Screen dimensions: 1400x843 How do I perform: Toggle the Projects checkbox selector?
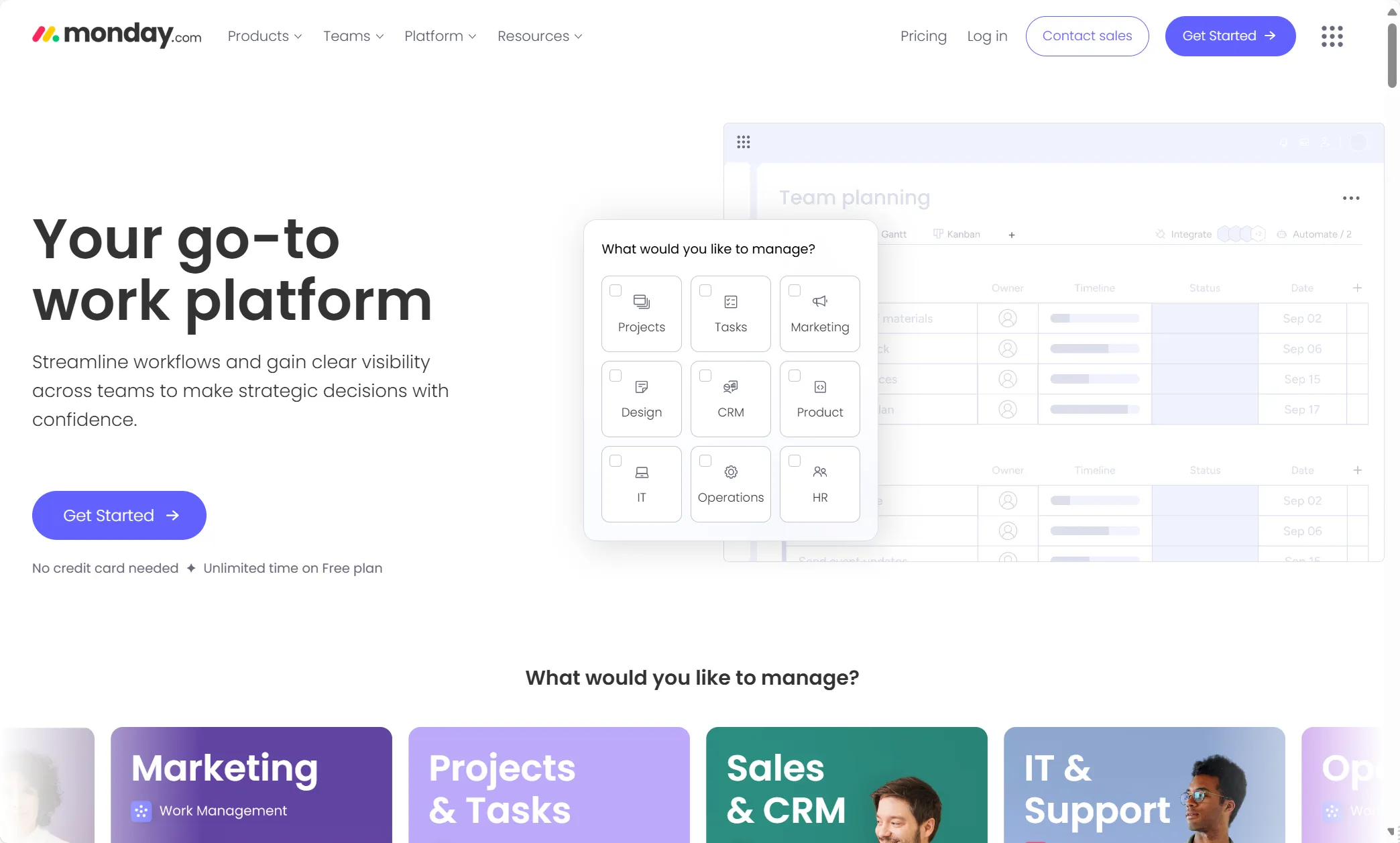click(x=615, y=290)
